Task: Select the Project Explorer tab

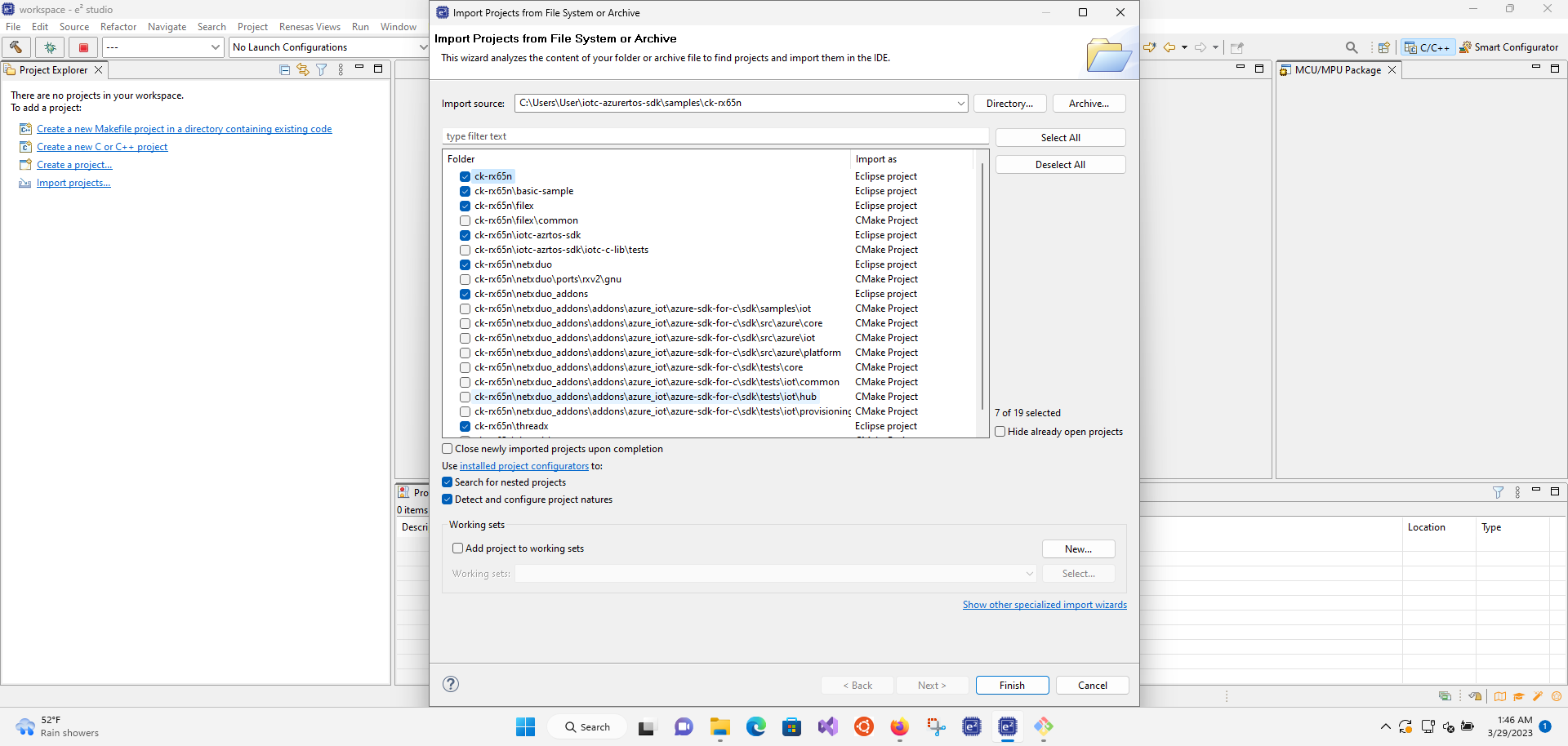Action: 53,70
